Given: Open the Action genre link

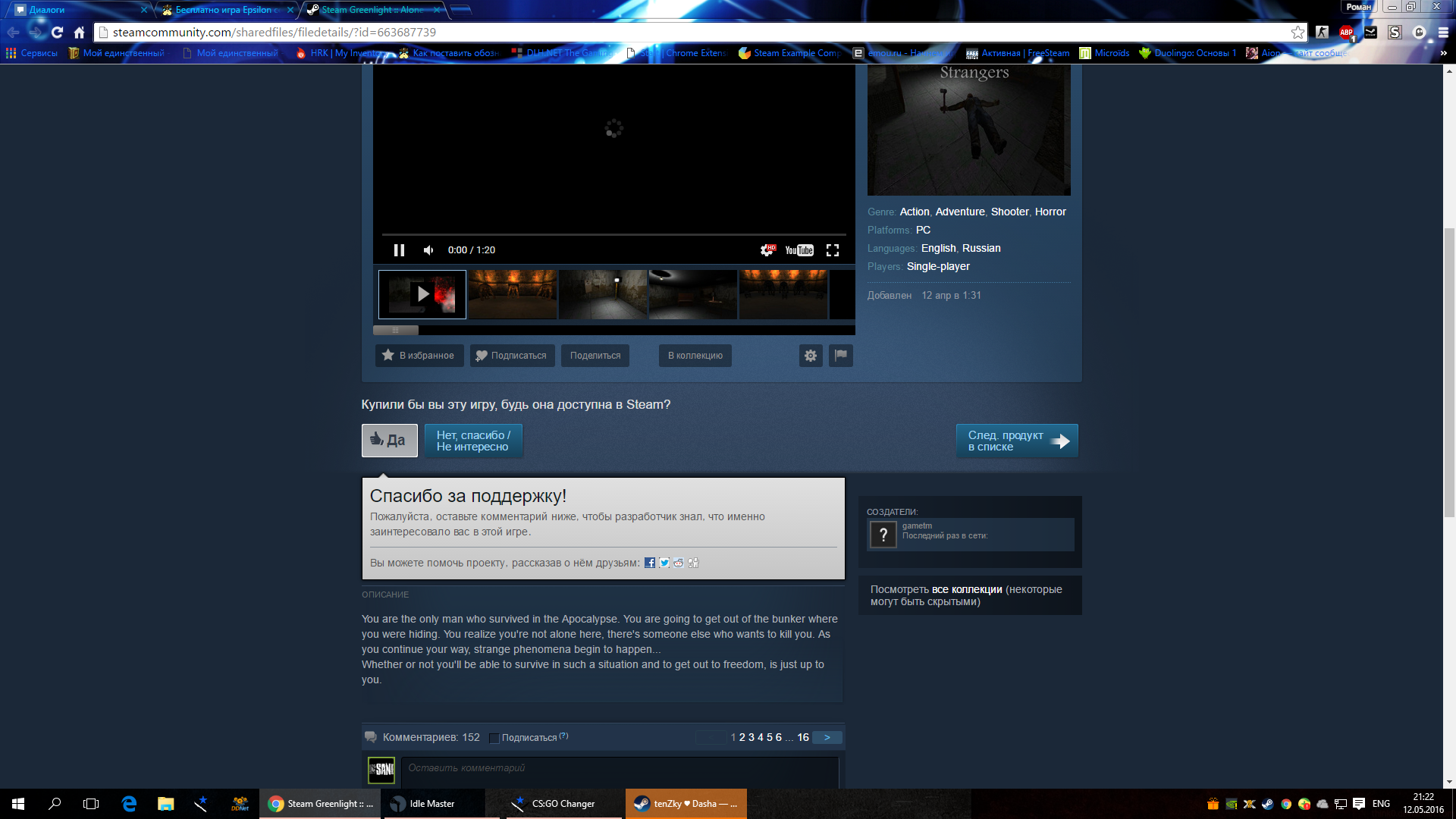Looking at the screenshot, I should [915, 212].
